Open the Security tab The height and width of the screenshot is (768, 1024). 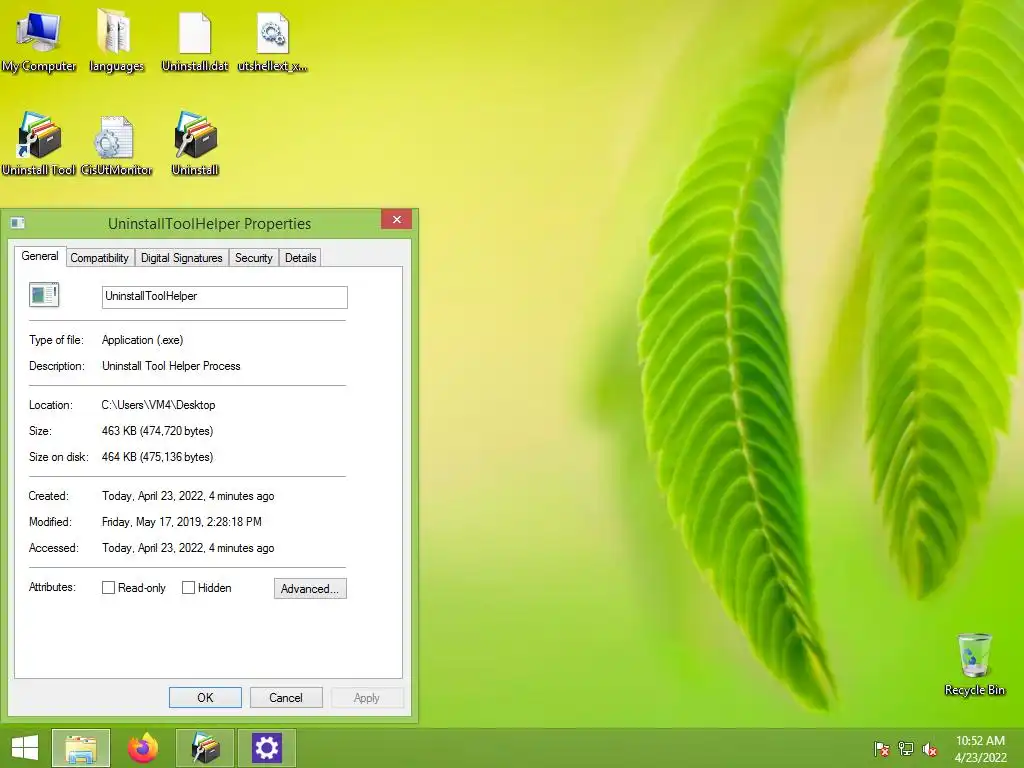[253, 258]
